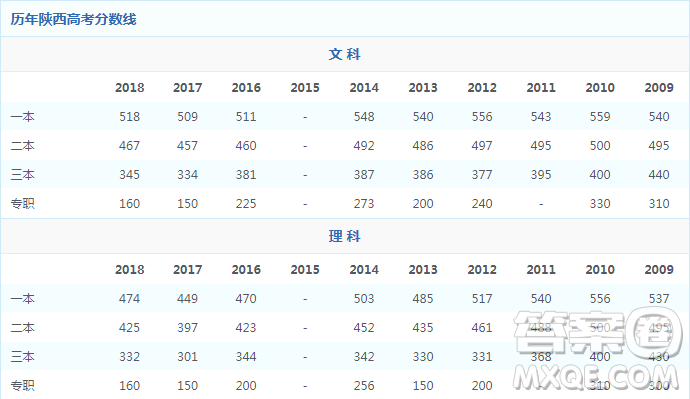Click the 511 score cell
The height and width of the screenshot is (399, 690).
[246, 117]
